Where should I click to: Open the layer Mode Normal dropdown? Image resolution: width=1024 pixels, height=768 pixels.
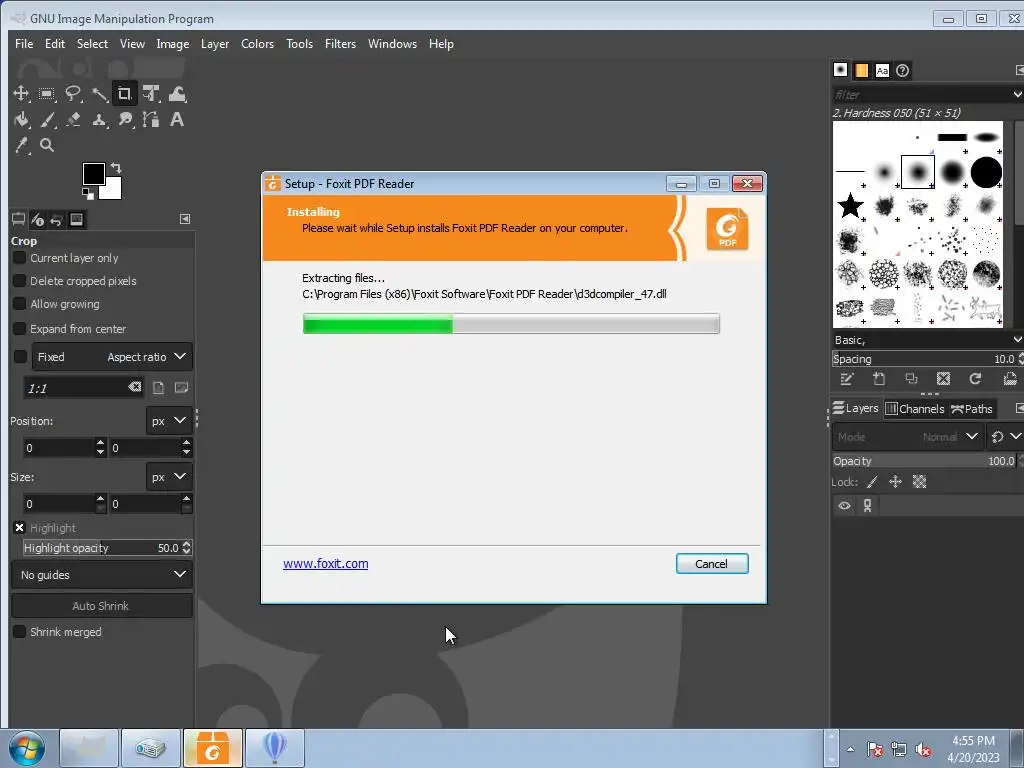(908, 436)
